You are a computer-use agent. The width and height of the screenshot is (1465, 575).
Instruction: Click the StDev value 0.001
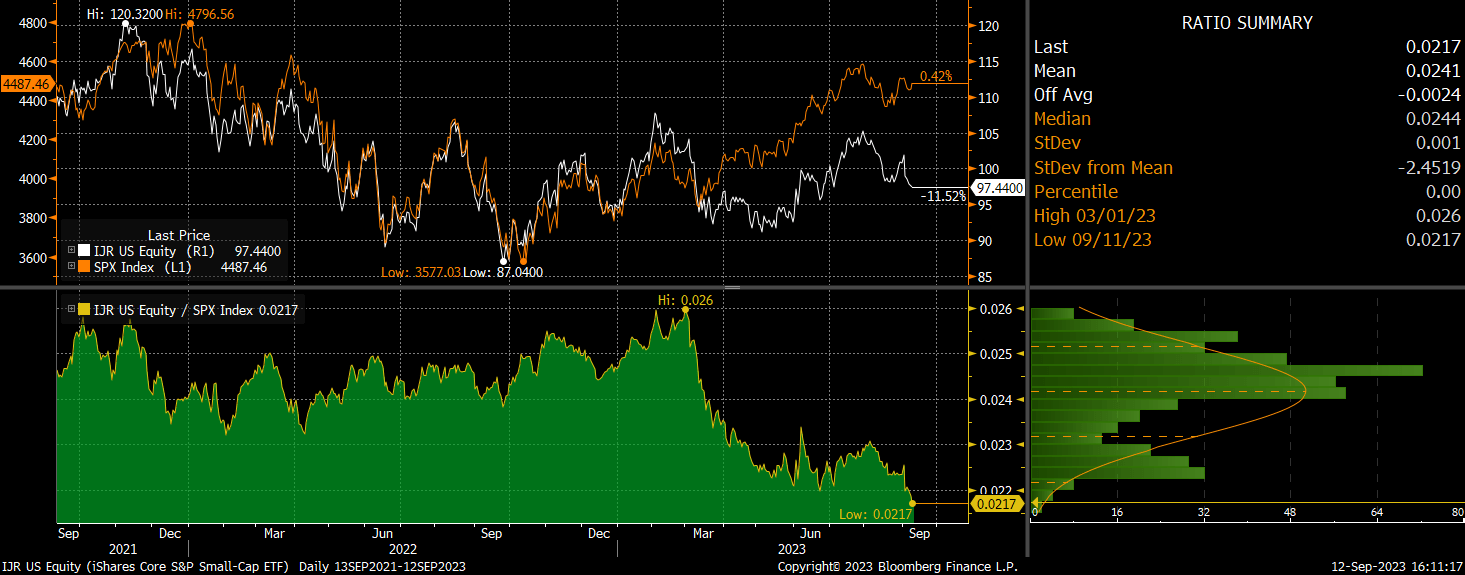1439,143
